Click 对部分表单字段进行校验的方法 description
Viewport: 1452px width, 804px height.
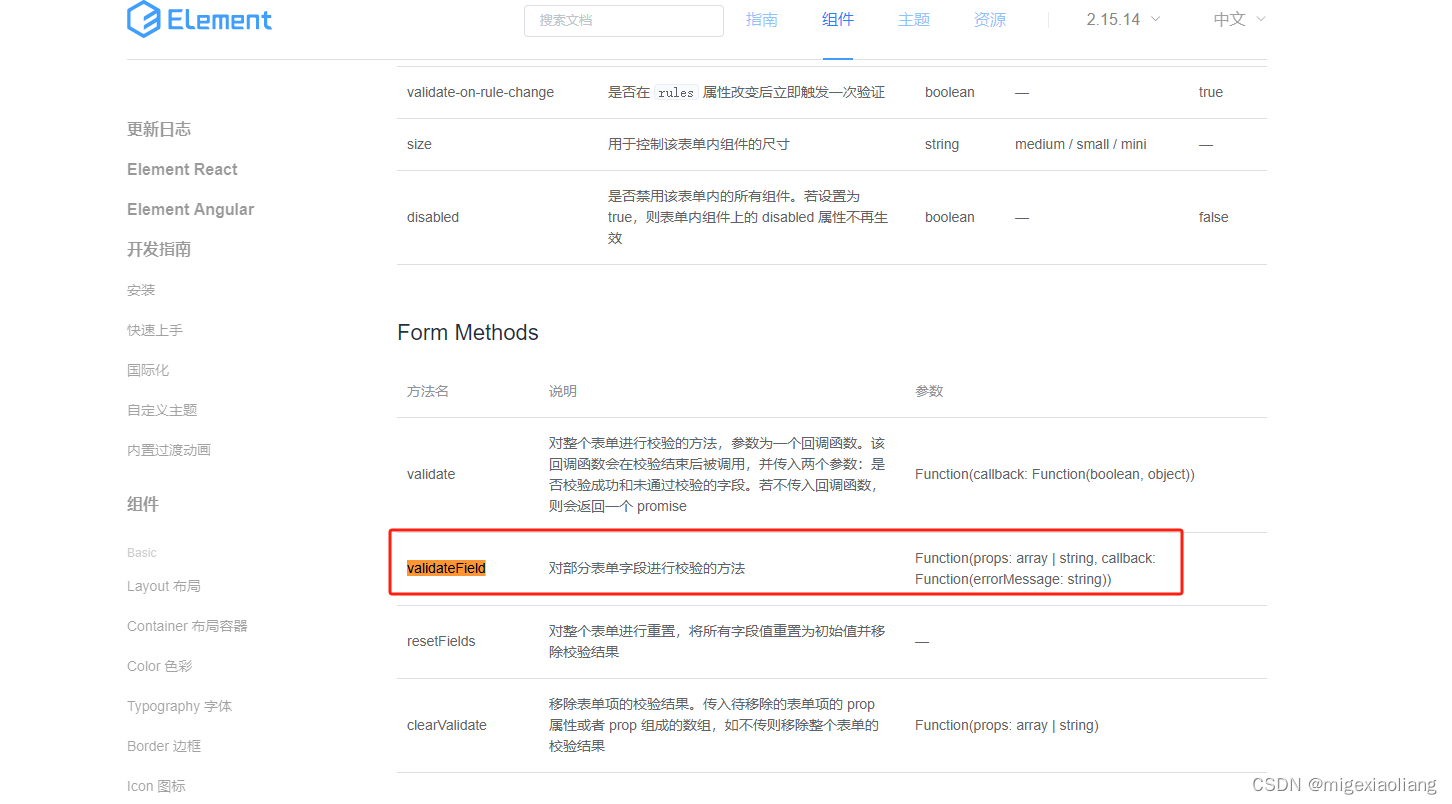(x=647, y=568)
